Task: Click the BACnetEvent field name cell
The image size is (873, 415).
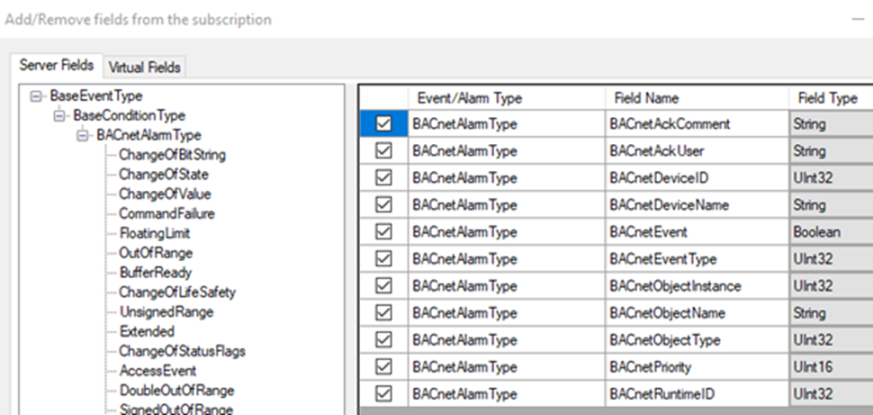Action: coord(697,232)
